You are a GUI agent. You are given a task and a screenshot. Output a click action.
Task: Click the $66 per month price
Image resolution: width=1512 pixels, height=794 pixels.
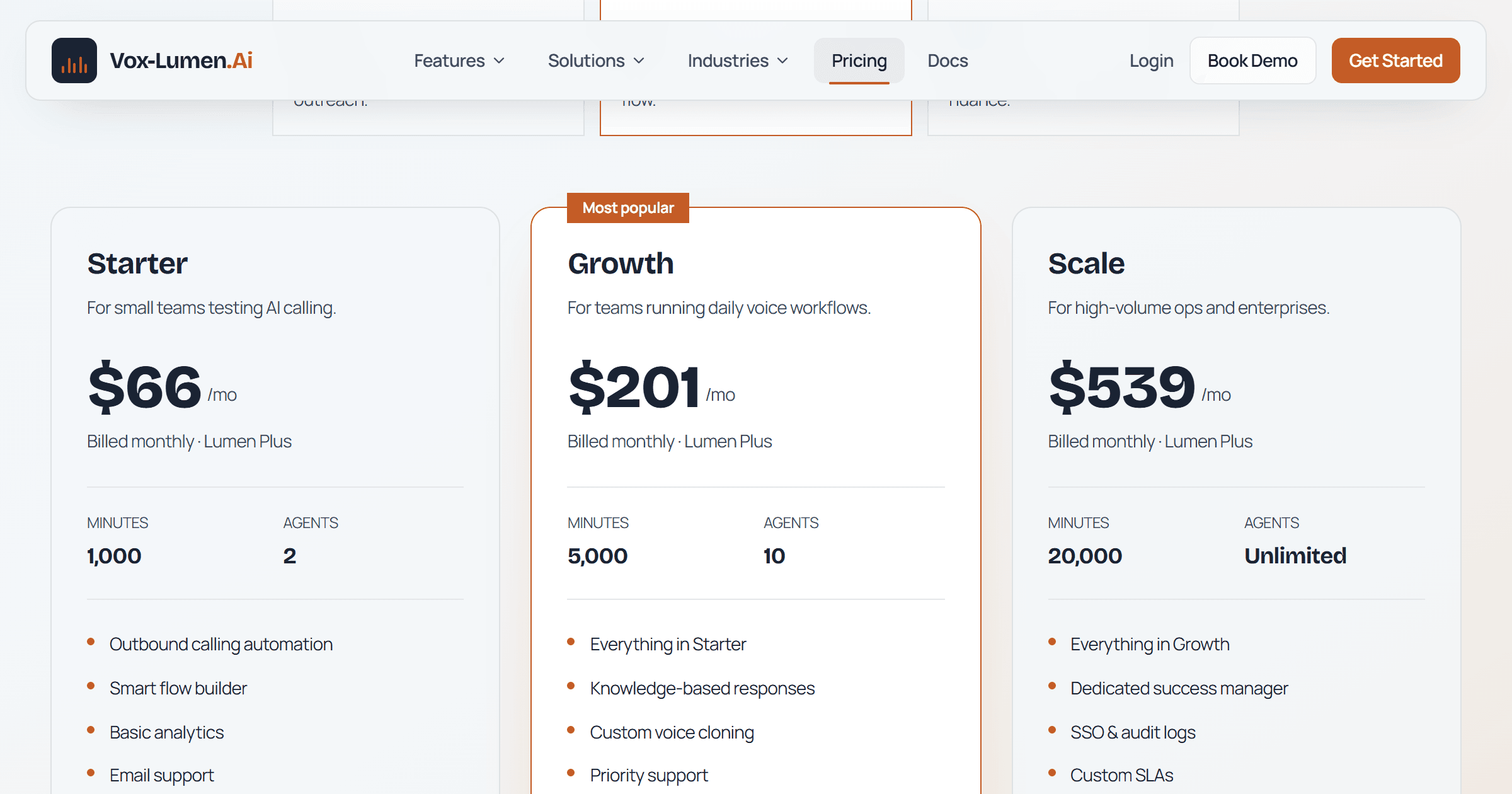[162, 386]
